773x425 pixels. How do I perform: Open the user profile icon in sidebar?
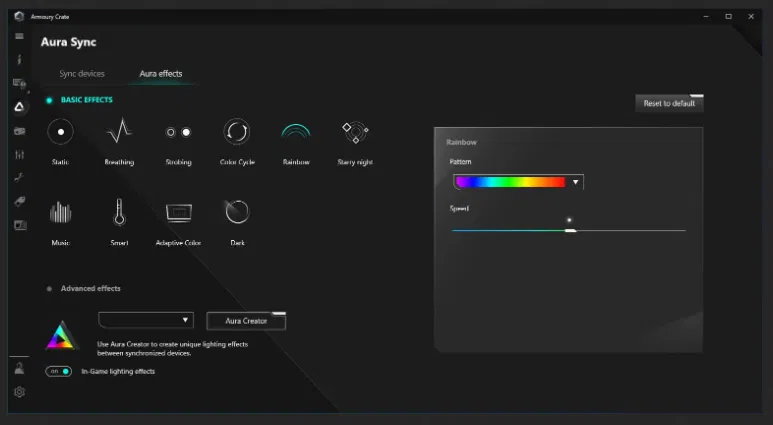19,368
